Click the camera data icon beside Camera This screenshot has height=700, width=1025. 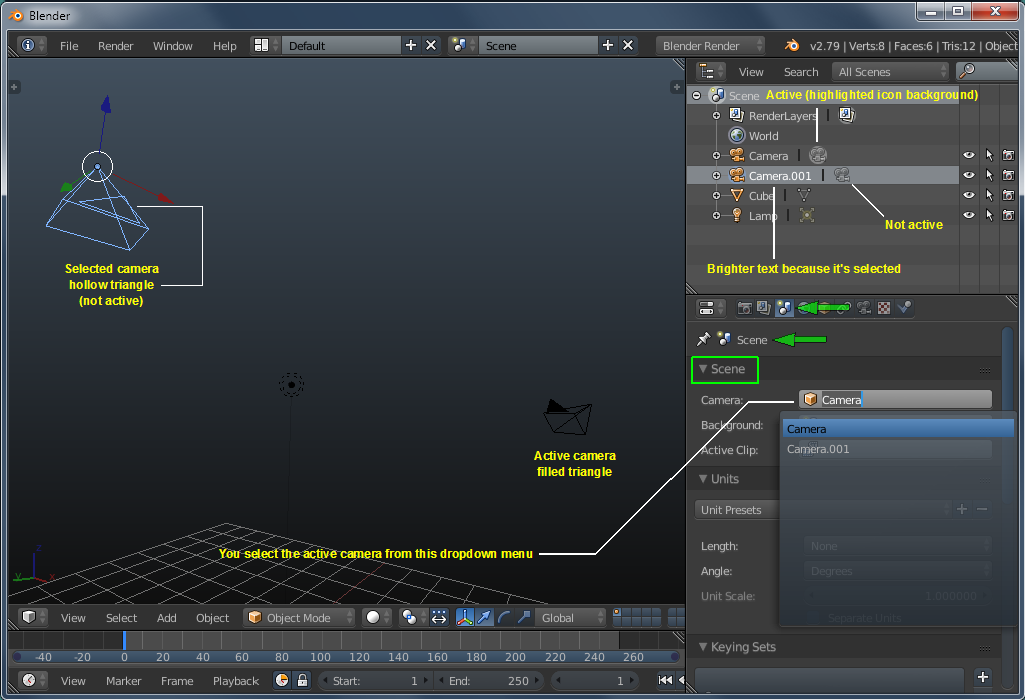(818, 155)
